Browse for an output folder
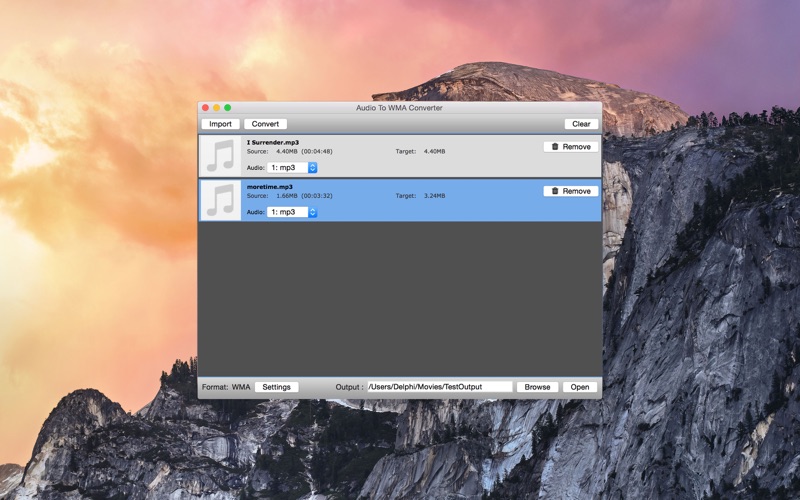Screen dimensions: 800x500 coord(537,387)
